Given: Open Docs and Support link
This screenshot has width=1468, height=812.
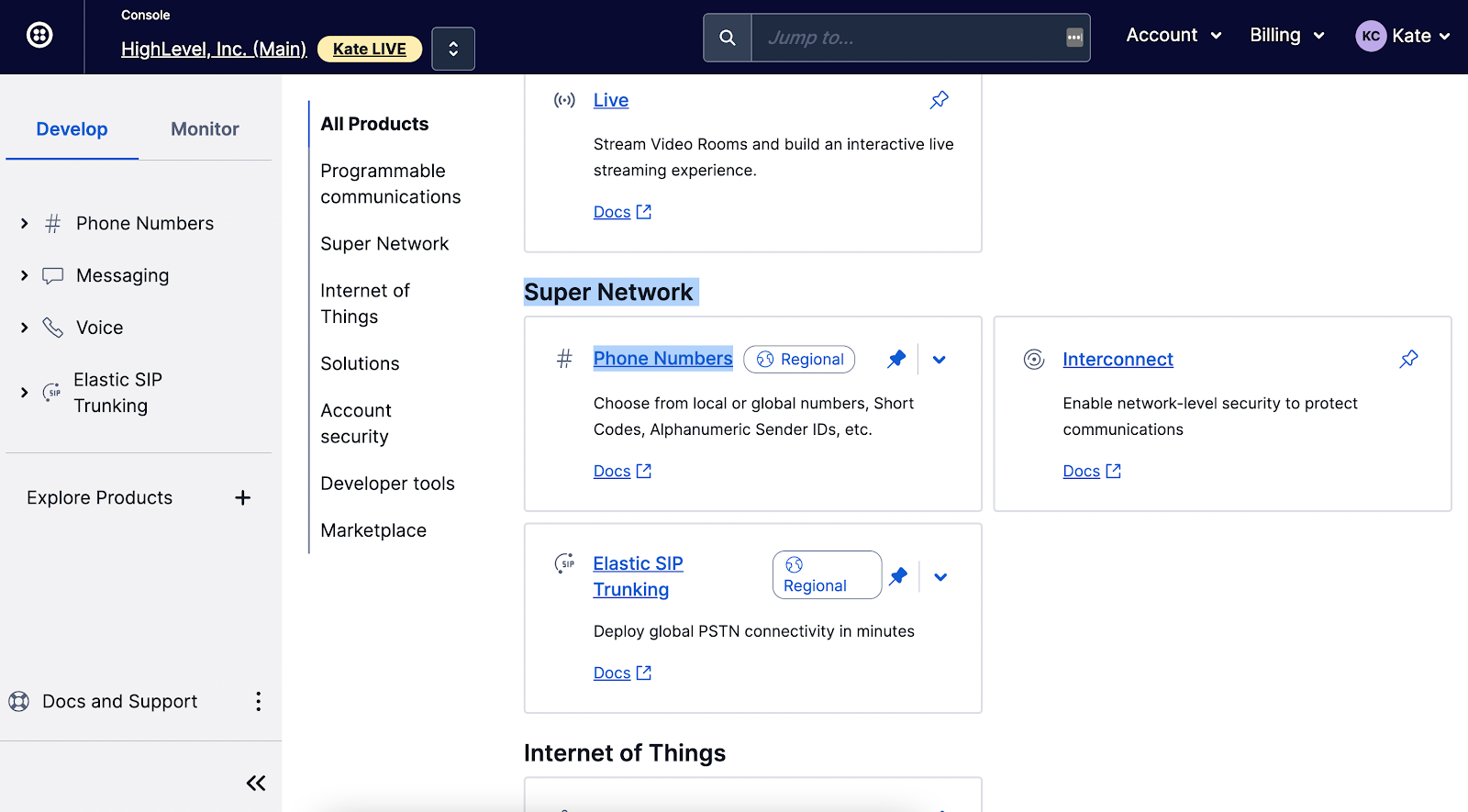Looking at the screenshot, I should pyautogui.click(x=119, y=702).
